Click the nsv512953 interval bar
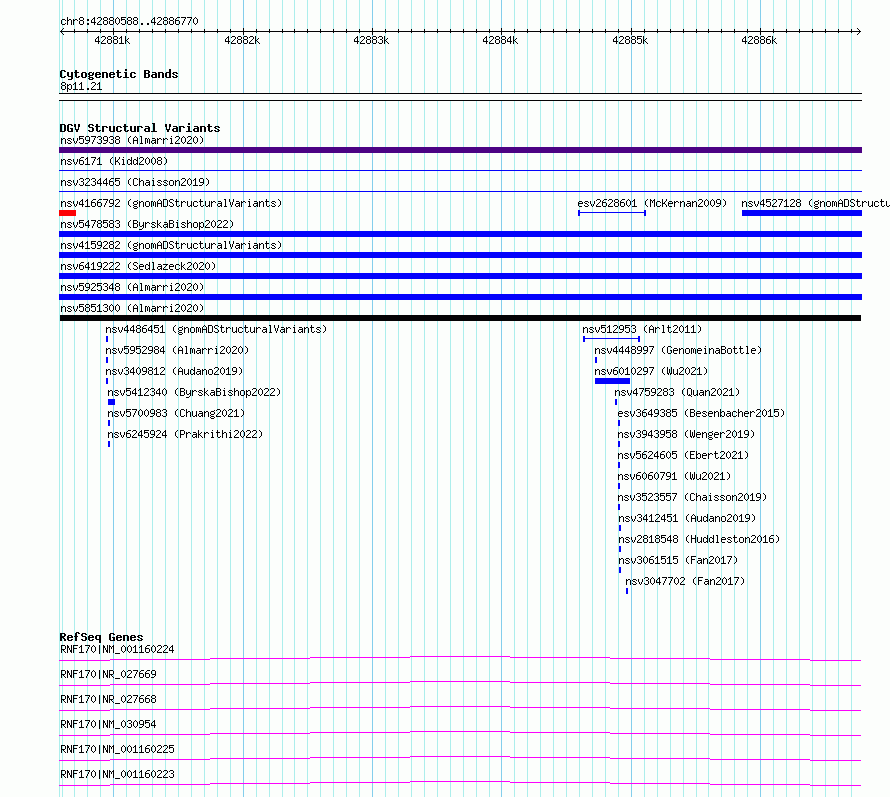 click(x=611, y=339)
